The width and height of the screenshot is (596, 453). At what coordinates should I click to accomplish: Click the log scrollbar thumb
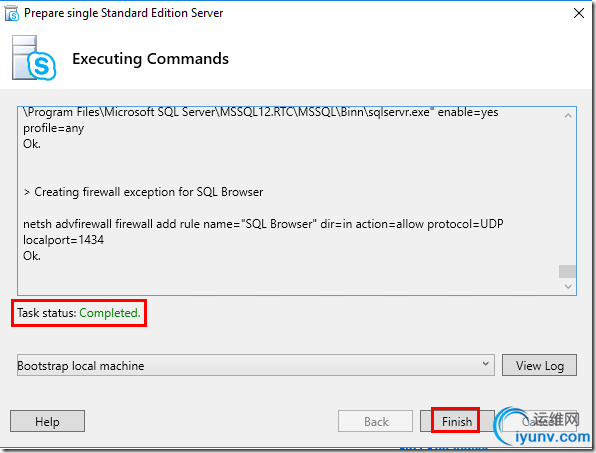click(x=567, y=271)
